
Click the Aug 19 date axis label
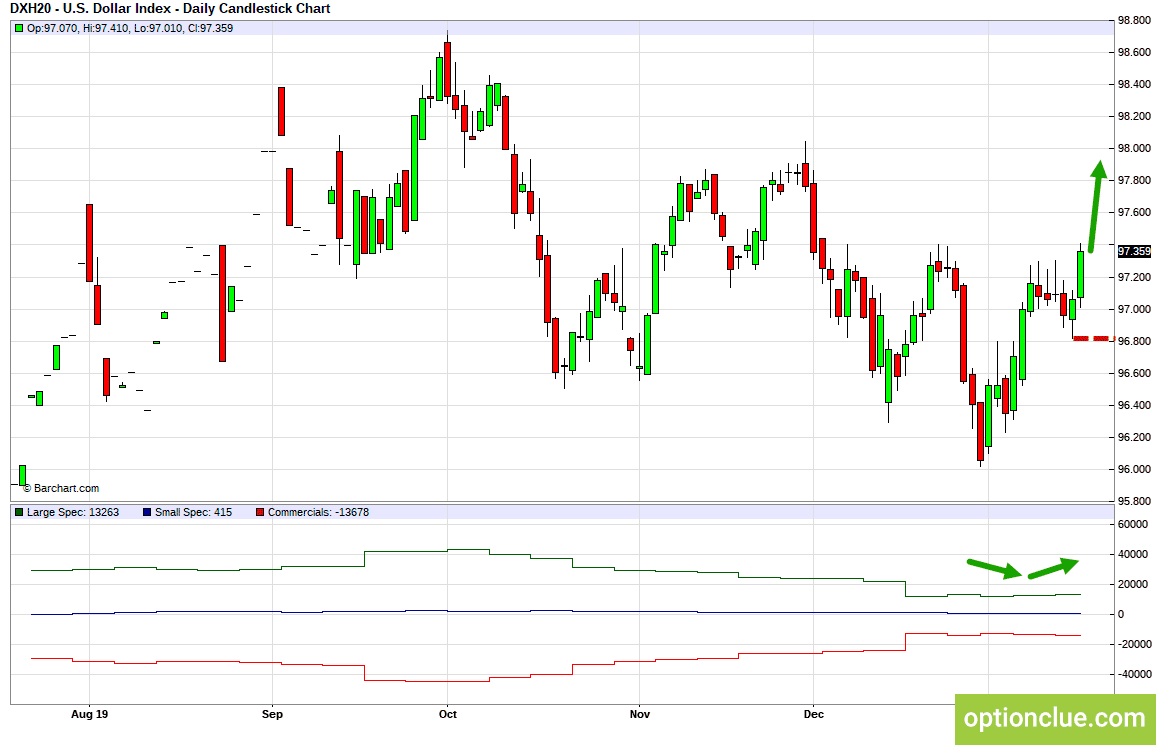pos(89,714)
